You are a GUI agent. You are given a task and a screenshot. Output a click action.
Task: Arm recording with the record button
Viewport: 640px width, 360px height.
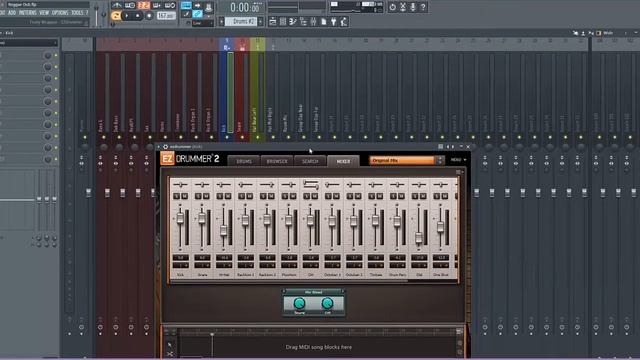click(149, 16)
